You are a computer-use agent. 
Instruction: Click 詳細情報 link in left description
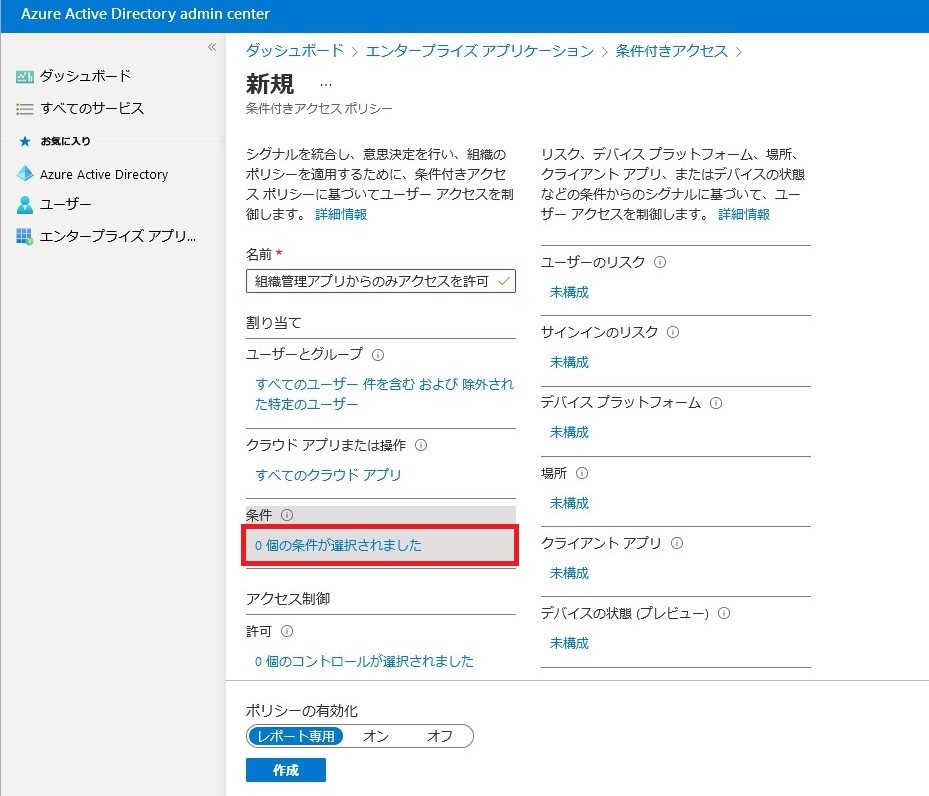pyautogui.click(x=341, y=214)
